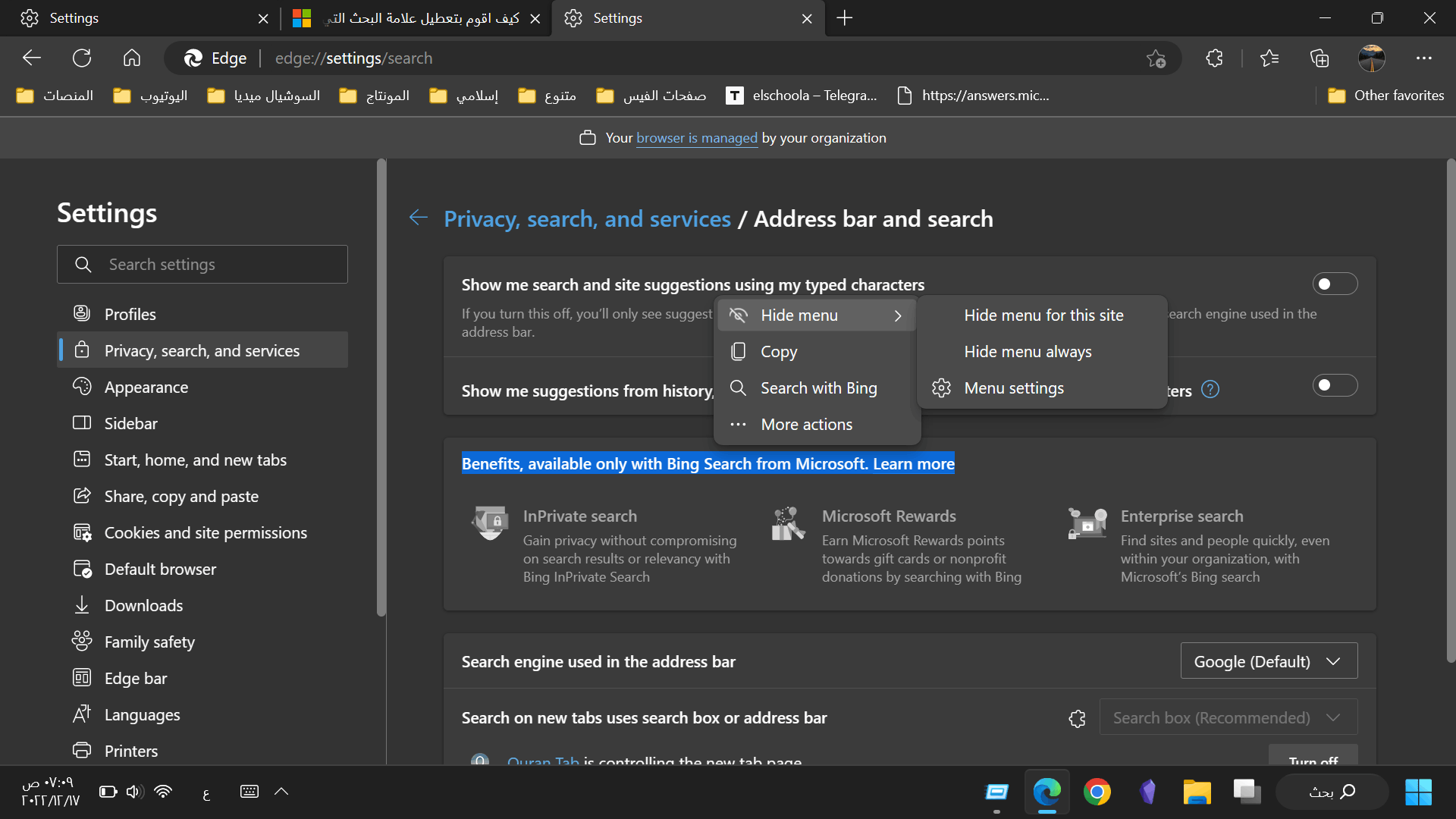This screenshot has width=1456, height=819.
Task: Expand the Hide menu submenu arrow
Action: tap(898, 315)
